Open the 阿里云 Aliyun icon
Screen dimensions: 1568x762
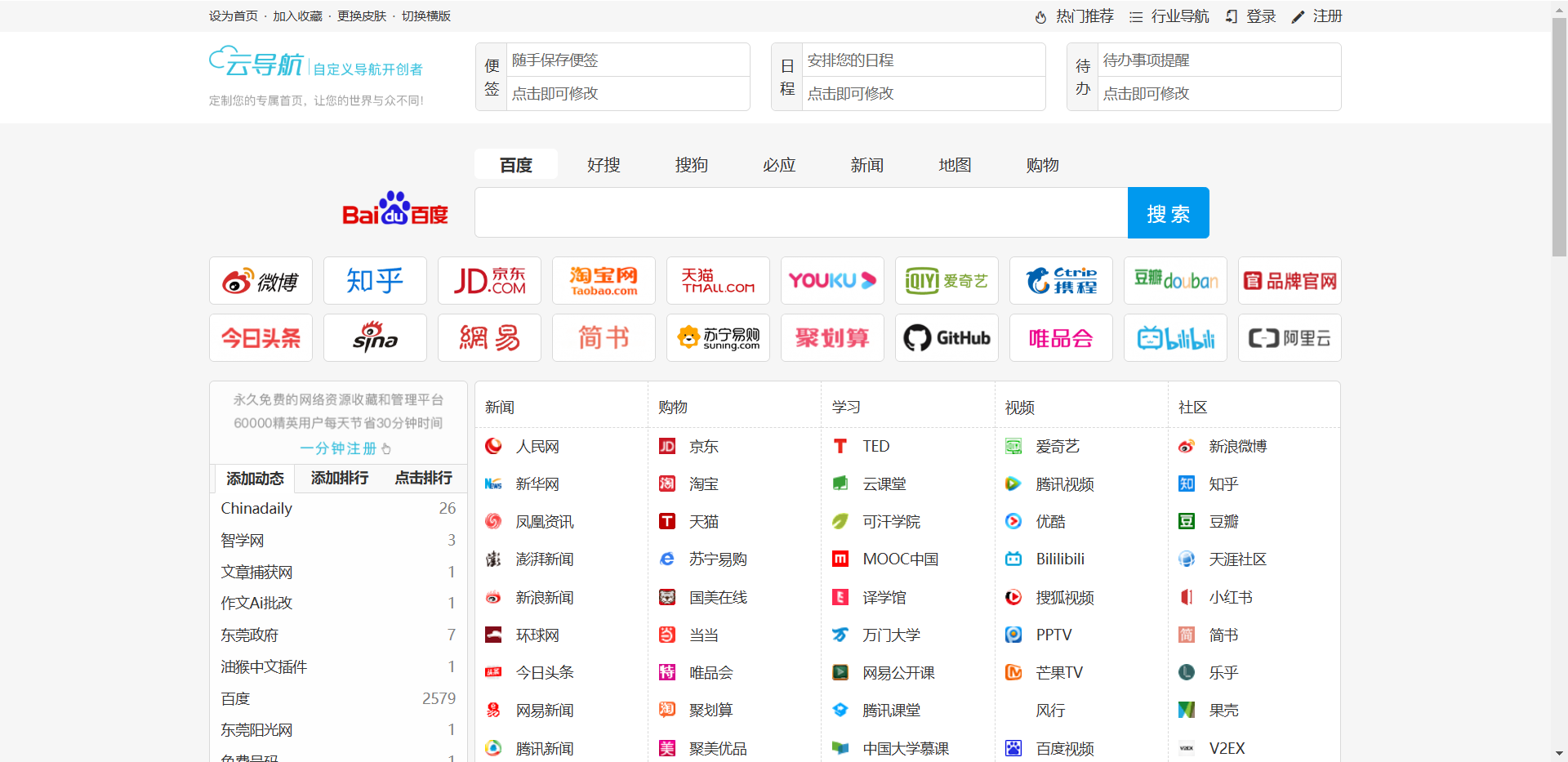click(1289, 337)
